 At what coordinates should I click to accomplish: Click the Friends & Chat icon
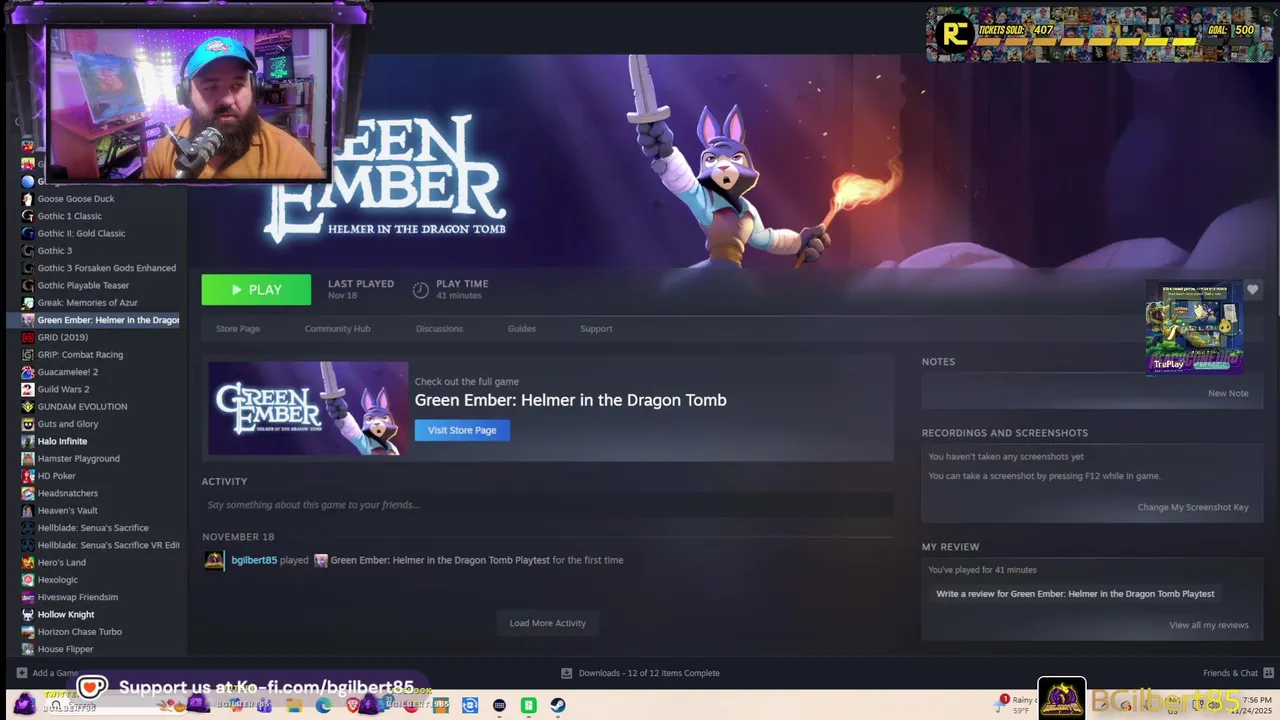pos(1269,673)
